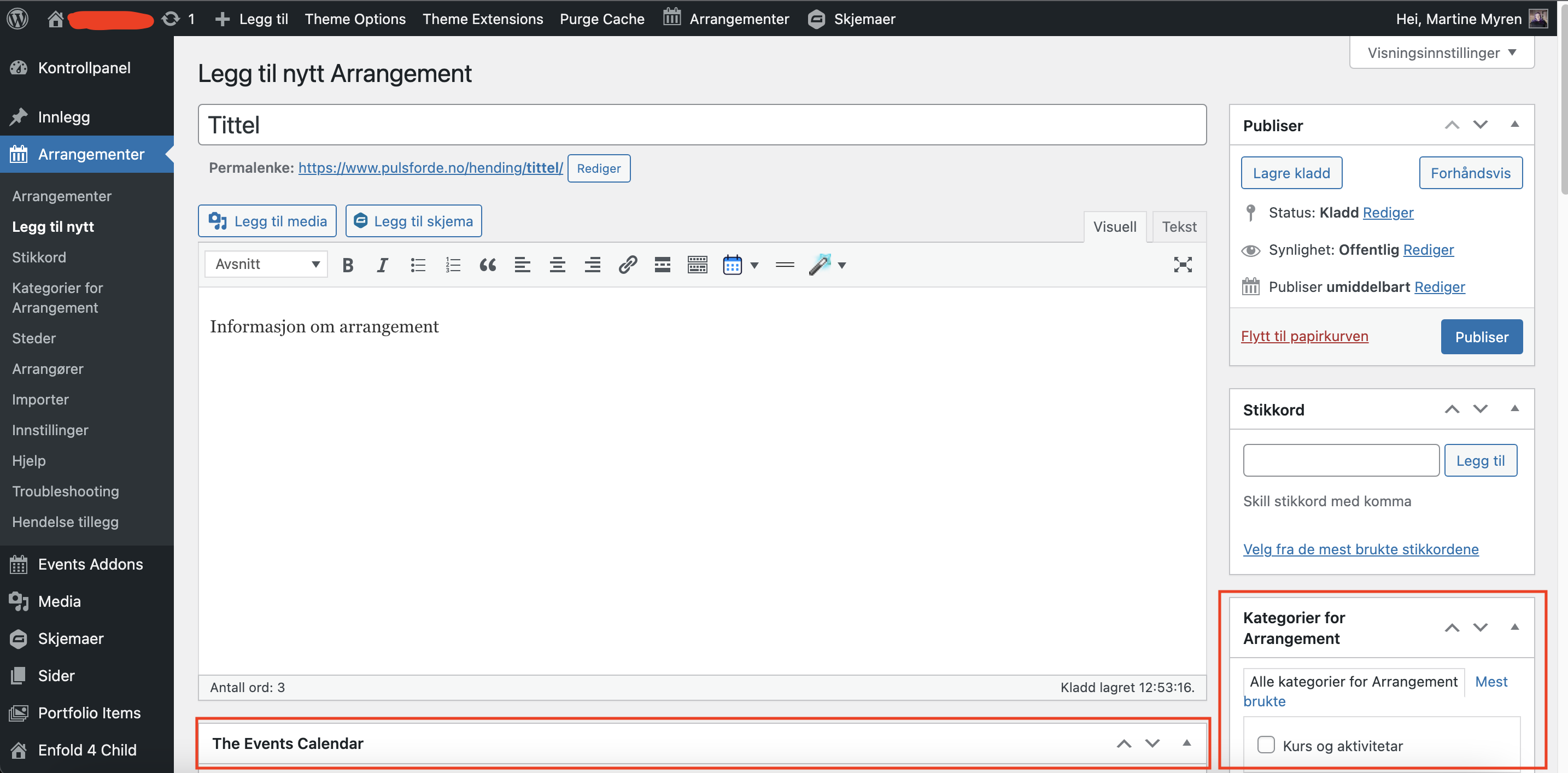Click Flytt til papirkurven link
Viewport: 1568px width, 773px height.
click(x=1304, y=336)
